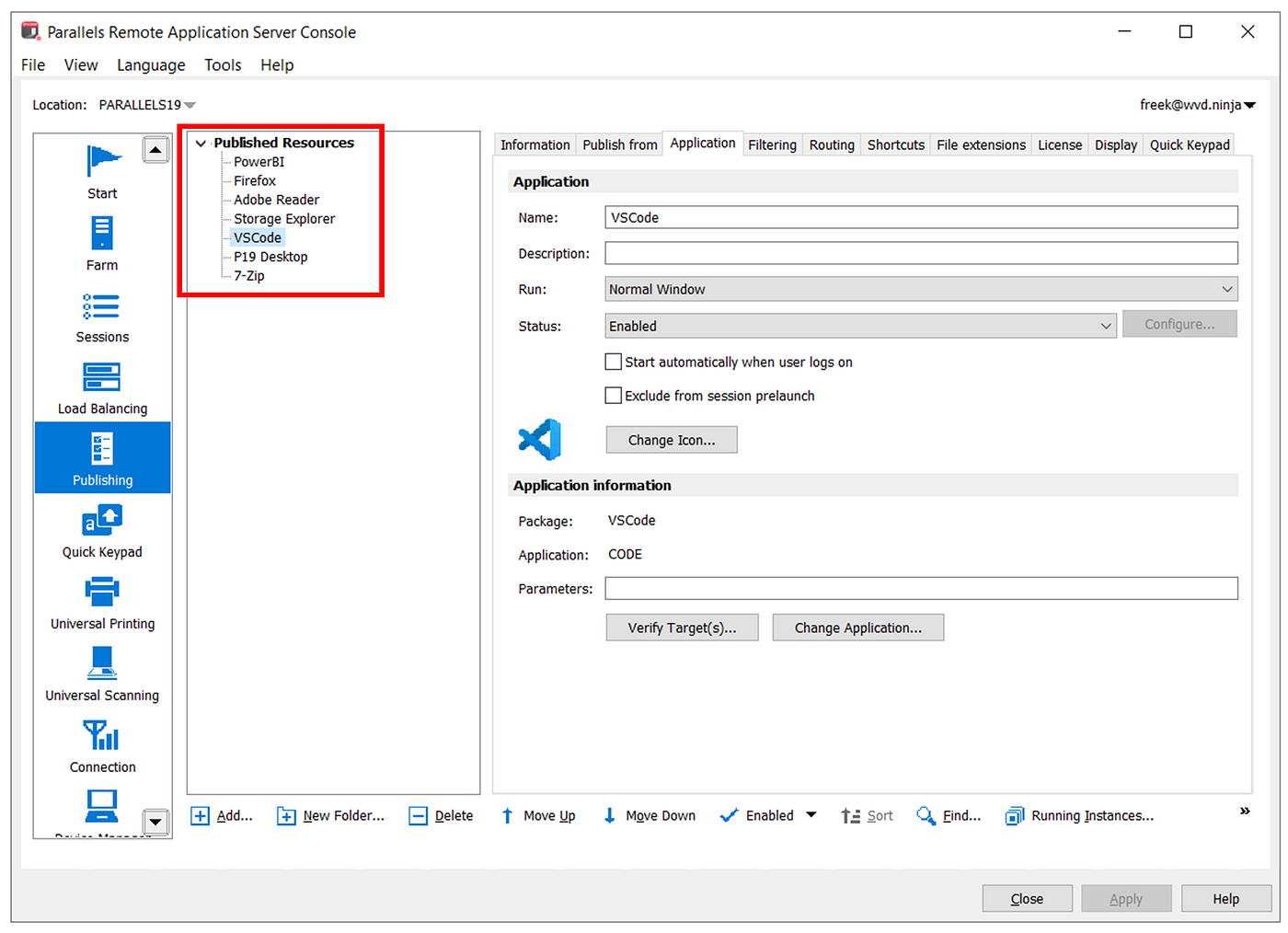
Task: Select PowerBI in the resources tree
Action: (x=259, y=162)
